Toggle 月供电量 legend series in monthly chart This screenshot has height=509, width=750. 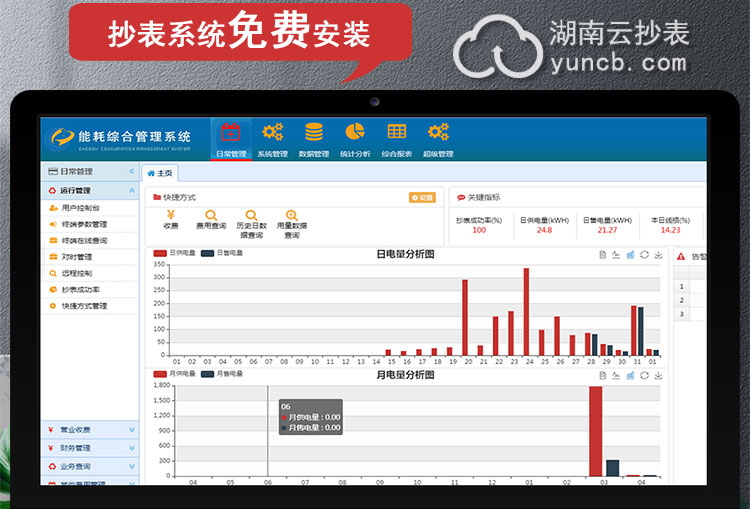tap(175, 374)
